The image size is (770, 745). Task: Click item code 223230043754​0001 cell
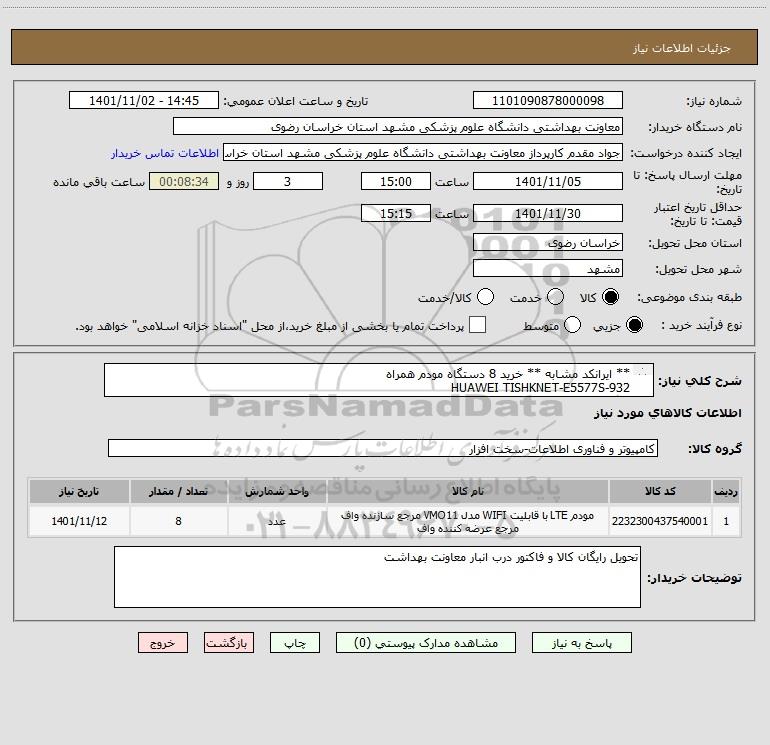coord(660,521)
